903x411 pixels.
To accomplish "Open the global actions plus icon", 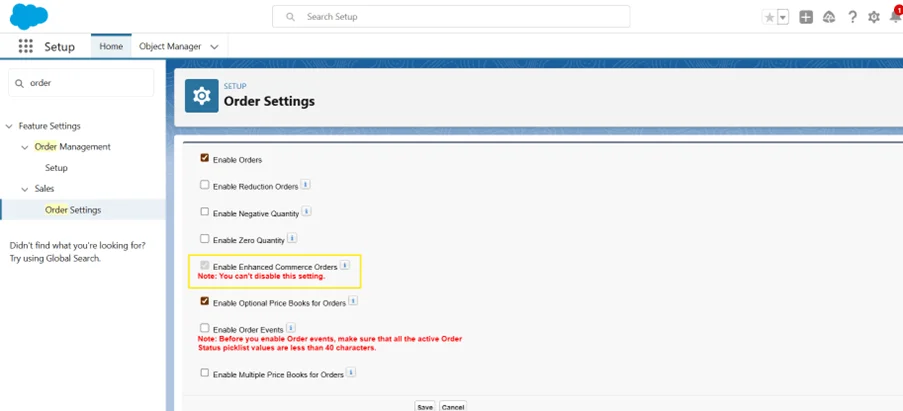I will point(806,17).
